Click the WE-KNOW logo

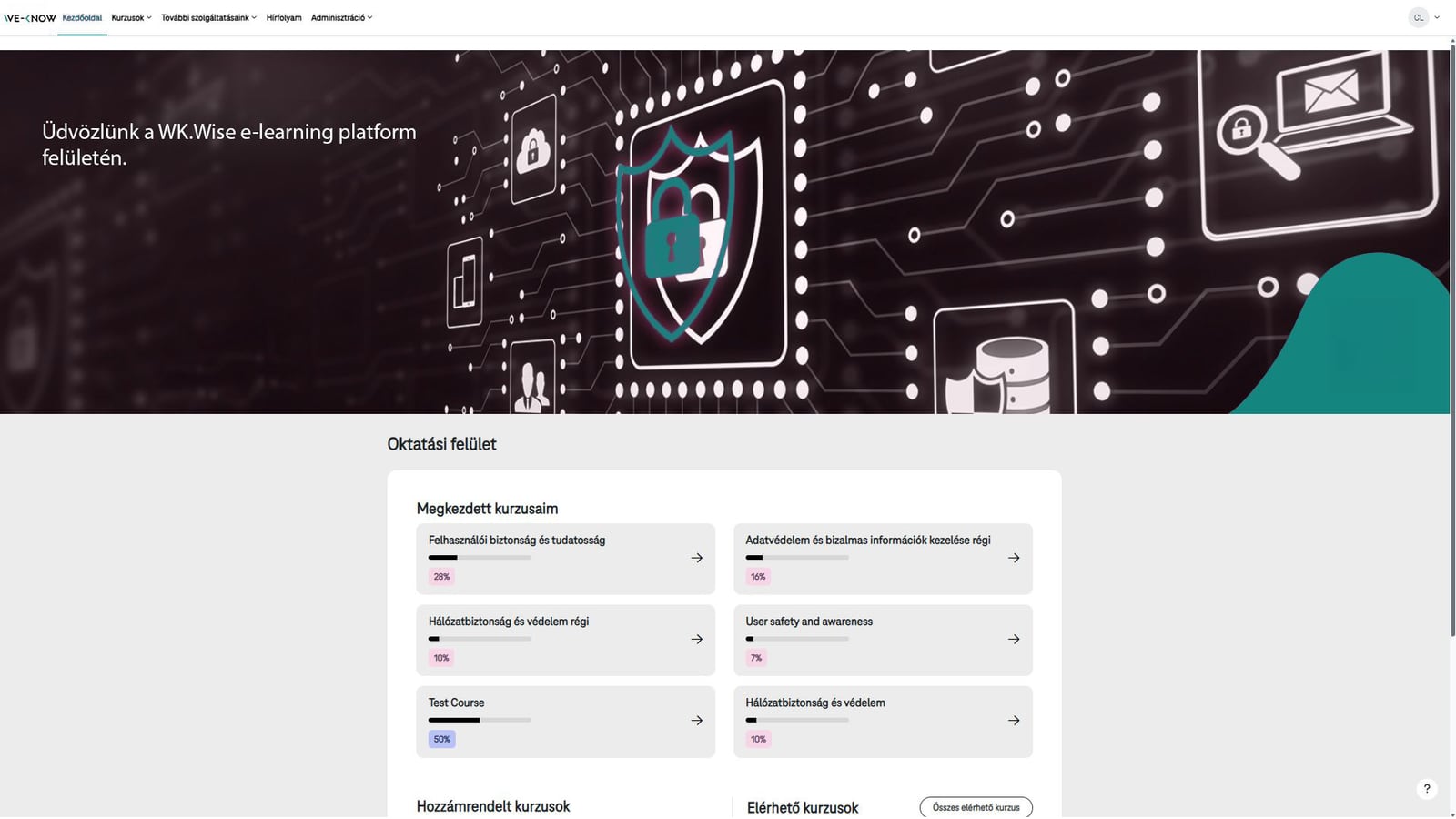30,18
